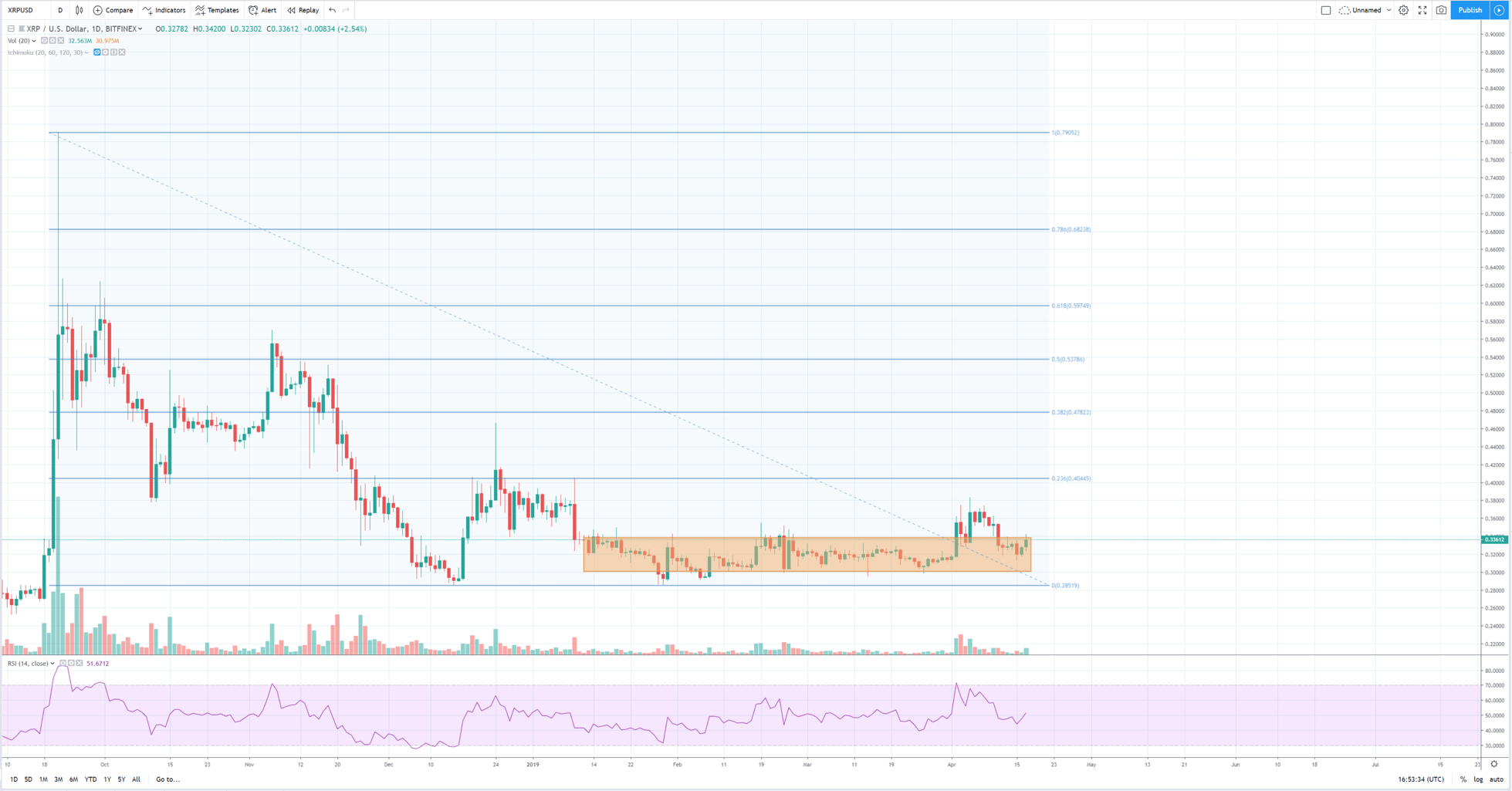1512x791 pixels.
Task: Remove the Vol indicator
Action: tap(61, 41)
